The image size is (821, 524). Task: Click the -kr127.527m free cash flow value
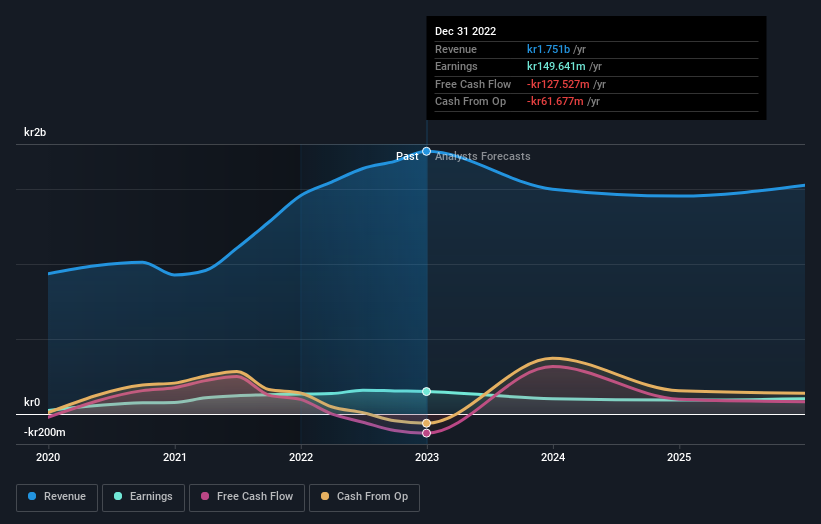558,84
